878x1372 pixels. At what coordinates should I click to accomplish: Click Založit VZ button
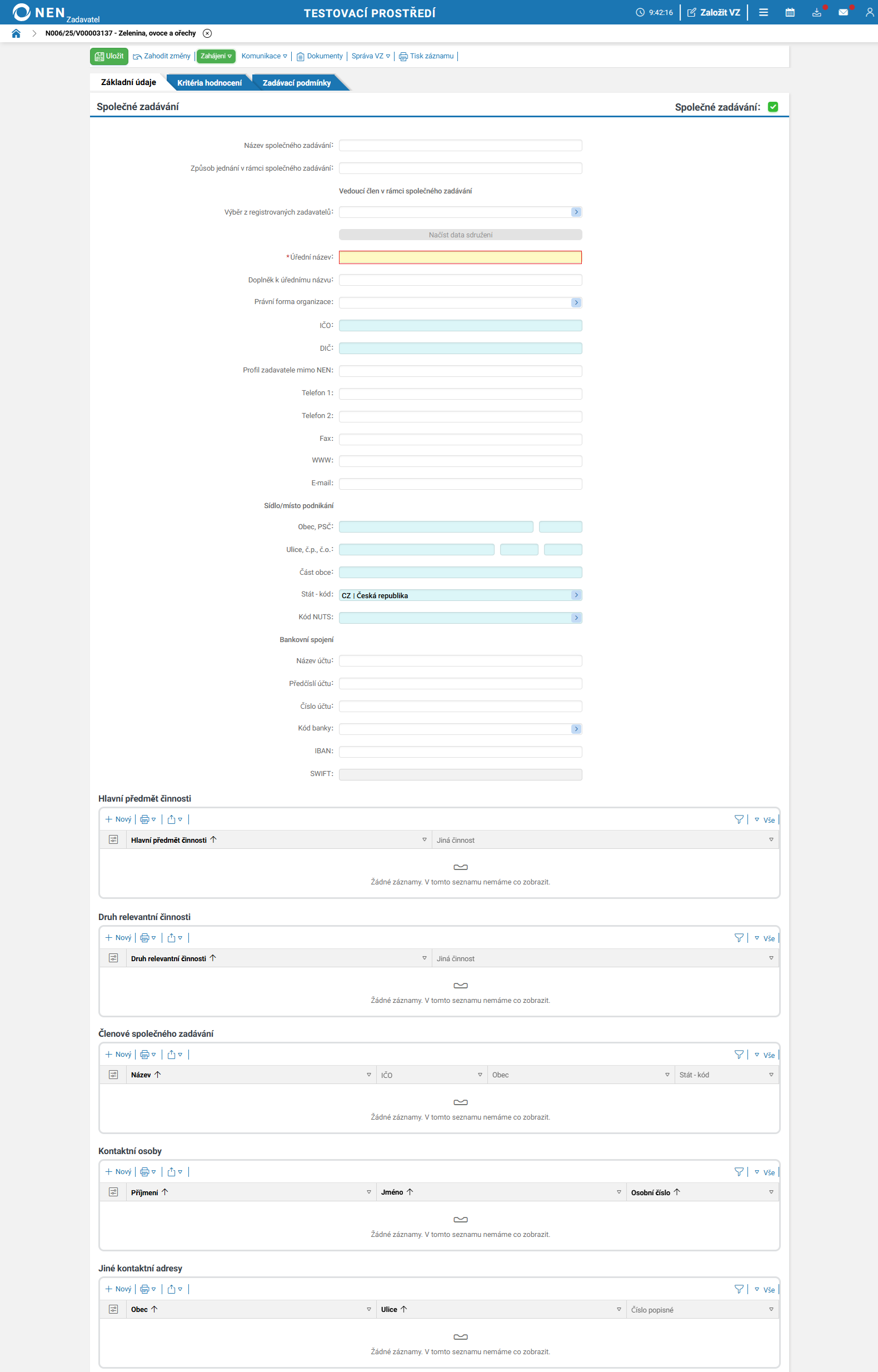714,13
